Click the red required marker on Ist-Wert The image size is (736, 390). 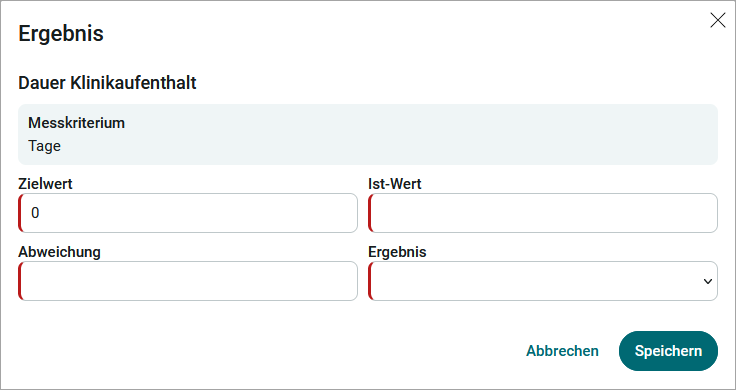point(370,213)
